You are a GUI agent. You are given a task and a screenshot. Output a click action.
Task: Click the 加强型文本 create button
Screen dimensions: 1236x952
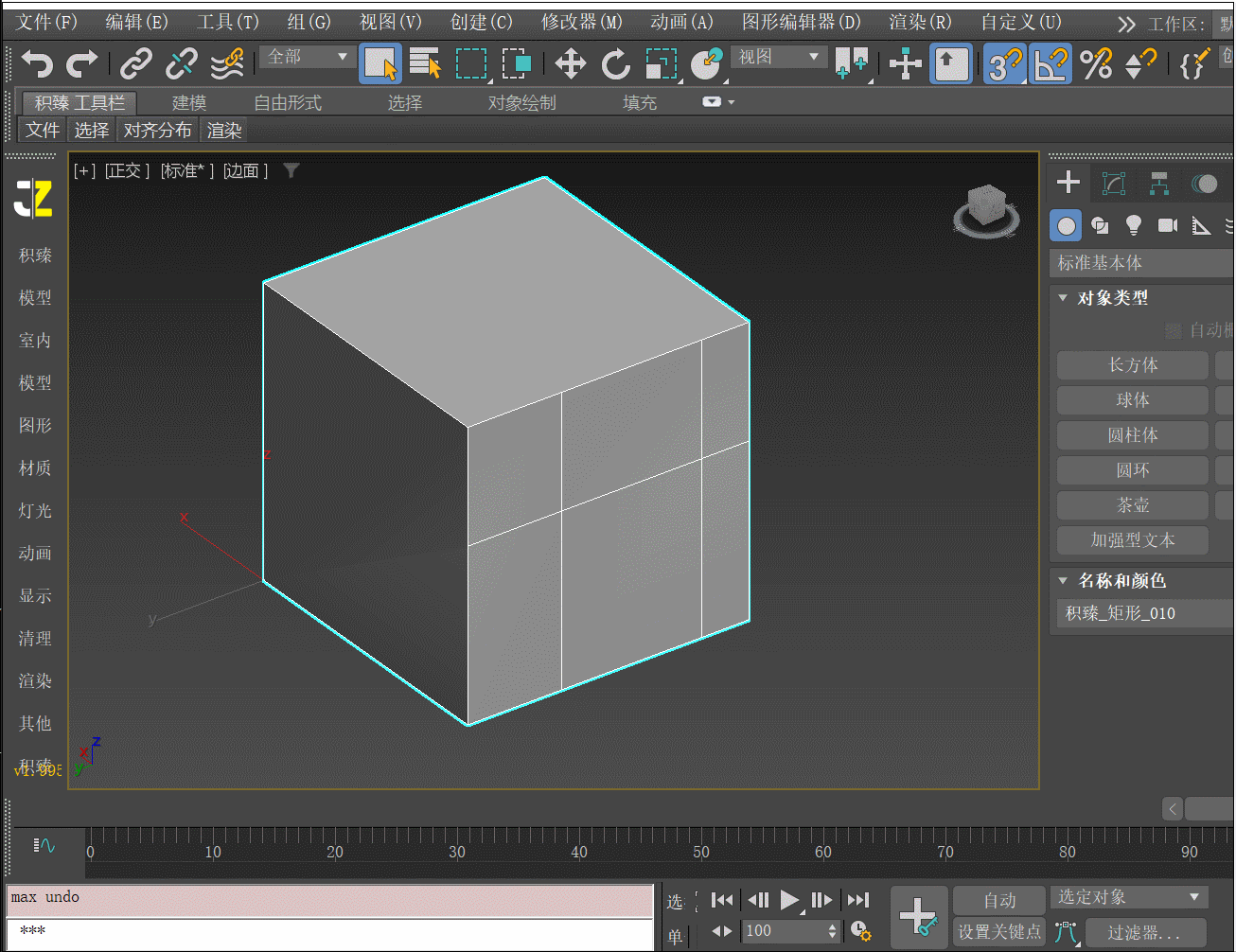pos(1133,540)
